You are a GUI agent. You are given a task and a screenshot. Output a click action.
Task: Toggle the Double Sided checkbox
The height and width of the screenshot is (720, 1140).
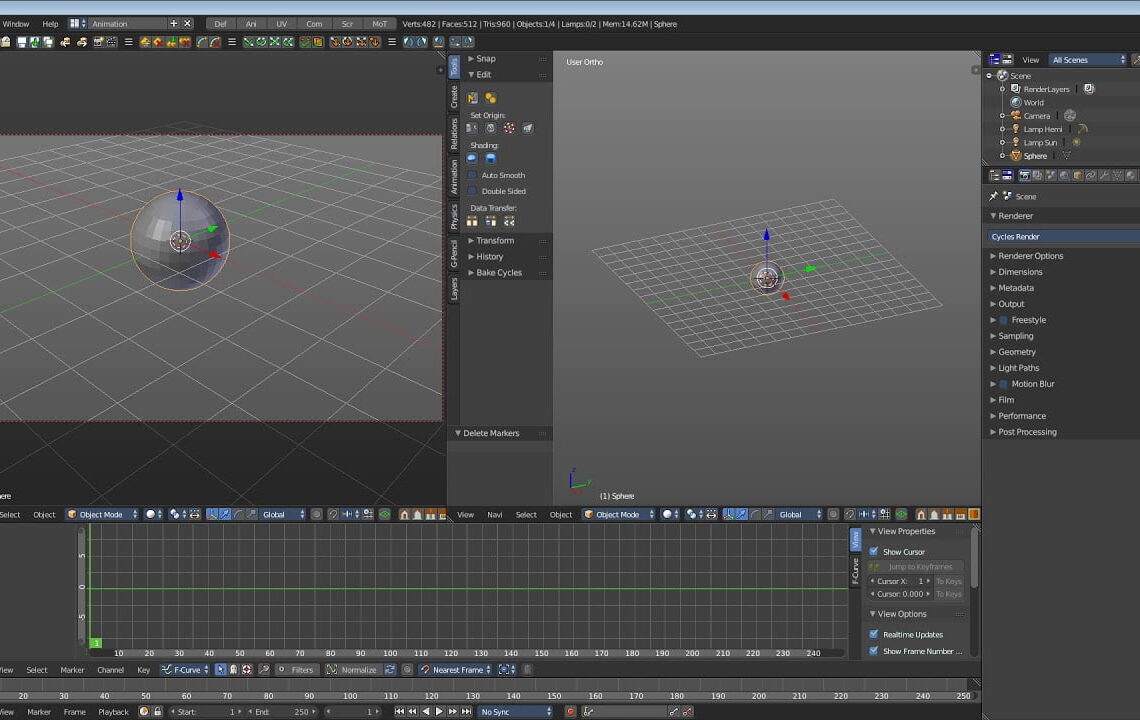click(471, 191)
